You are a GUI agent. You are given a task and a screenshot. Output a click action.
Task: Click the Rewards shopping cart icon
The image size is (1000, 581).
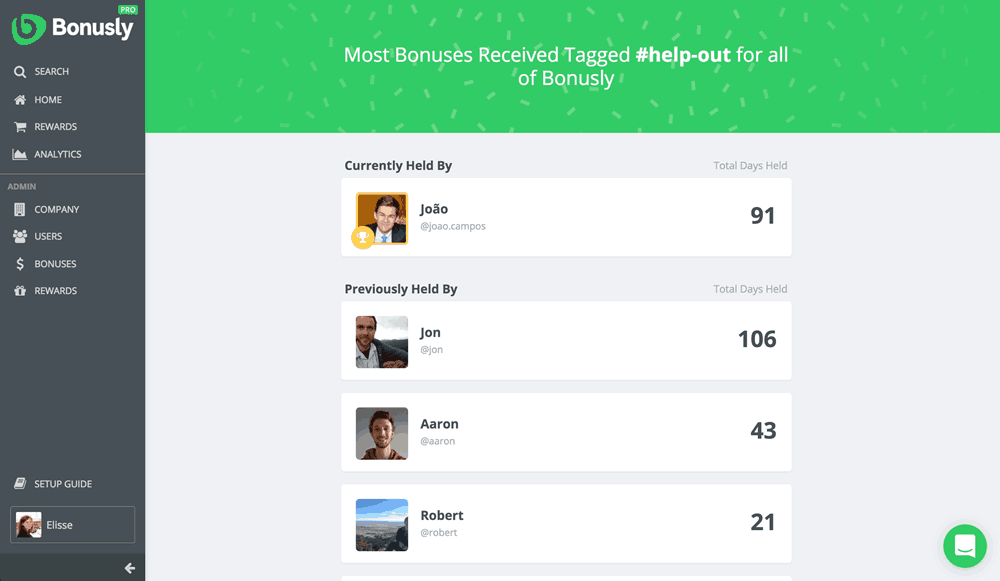pyautogui.click(x=20, y=127)
